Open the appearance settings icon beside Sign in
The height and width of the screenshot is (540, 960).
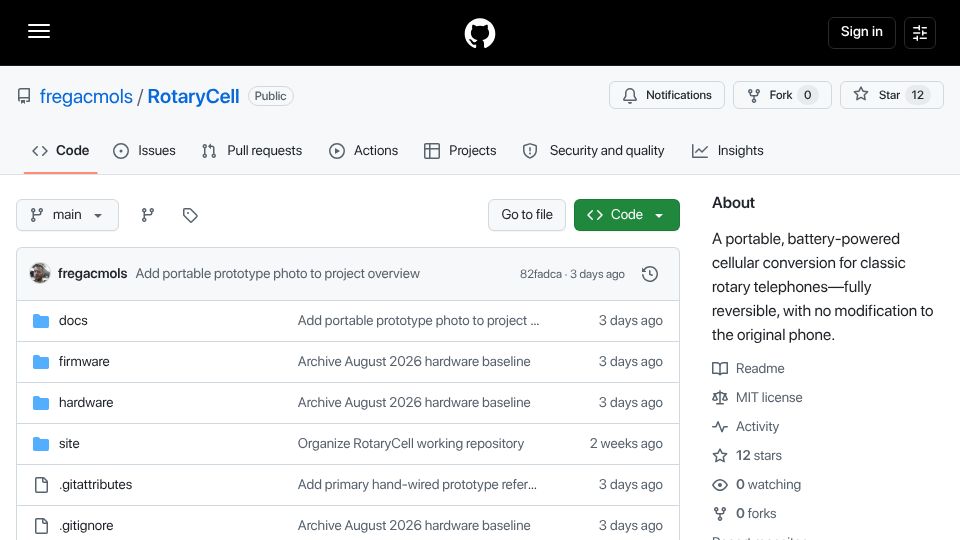pos(920,32)
